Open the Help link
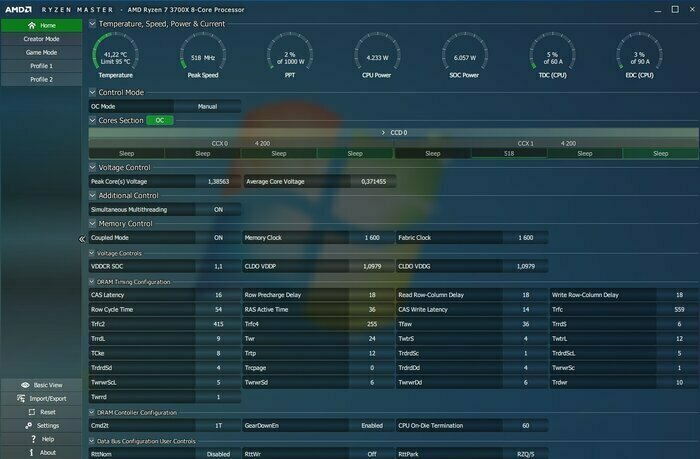 click(x=41, y=439)
